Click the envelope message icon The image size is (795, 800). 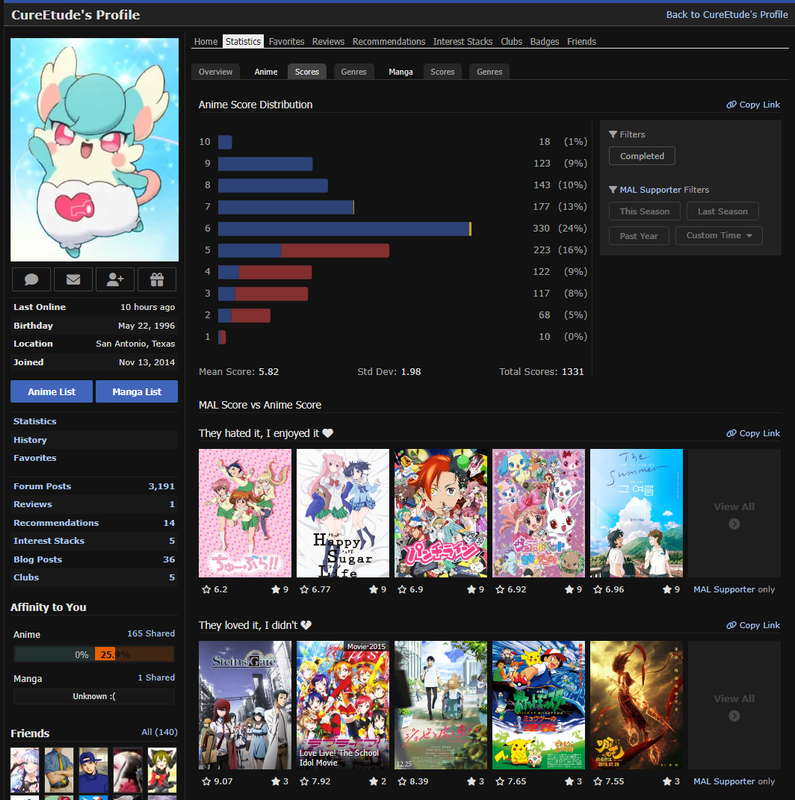tap(73, 280)
